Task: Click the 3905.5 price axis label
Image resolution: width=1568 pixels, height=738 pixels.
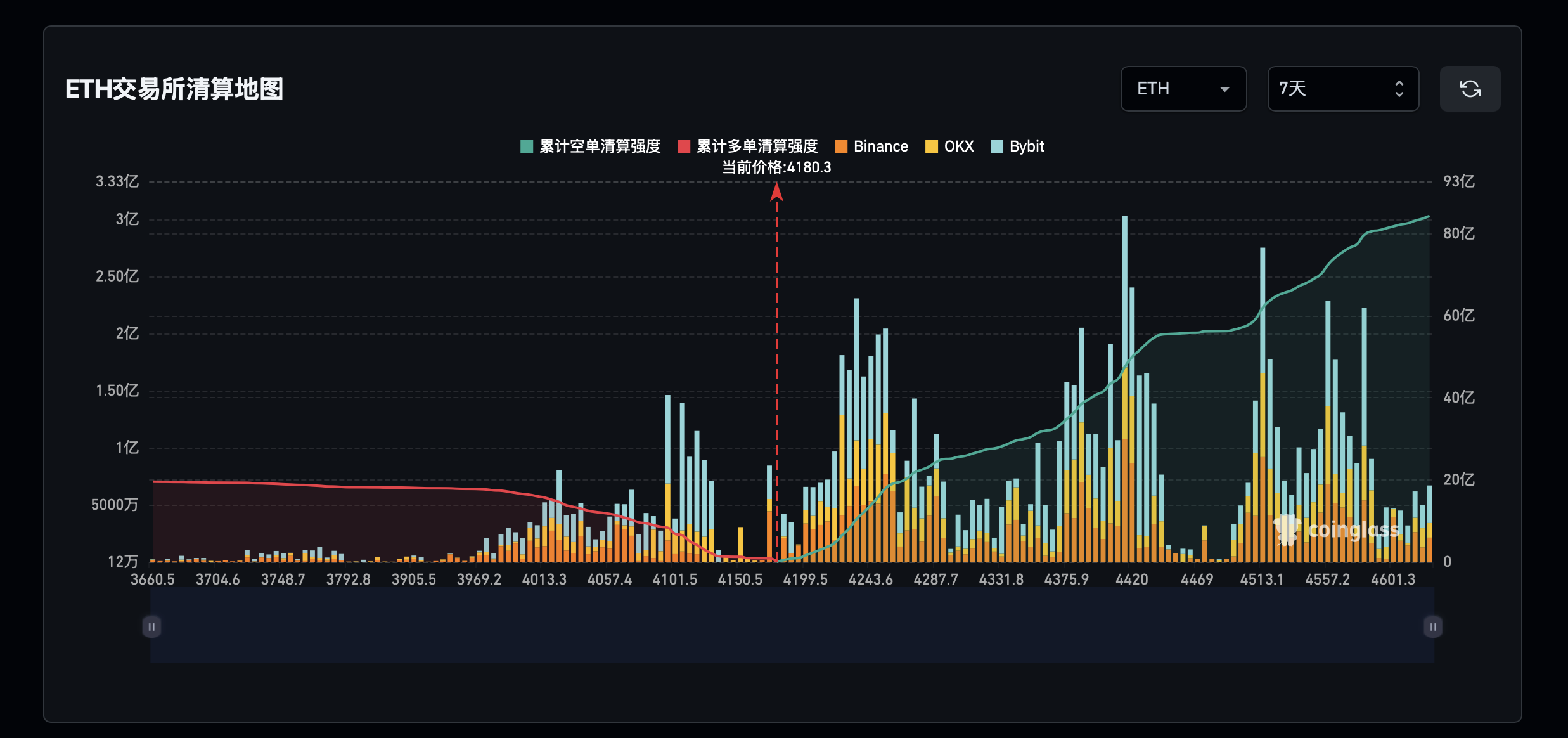Action: [x=413, y=579]
